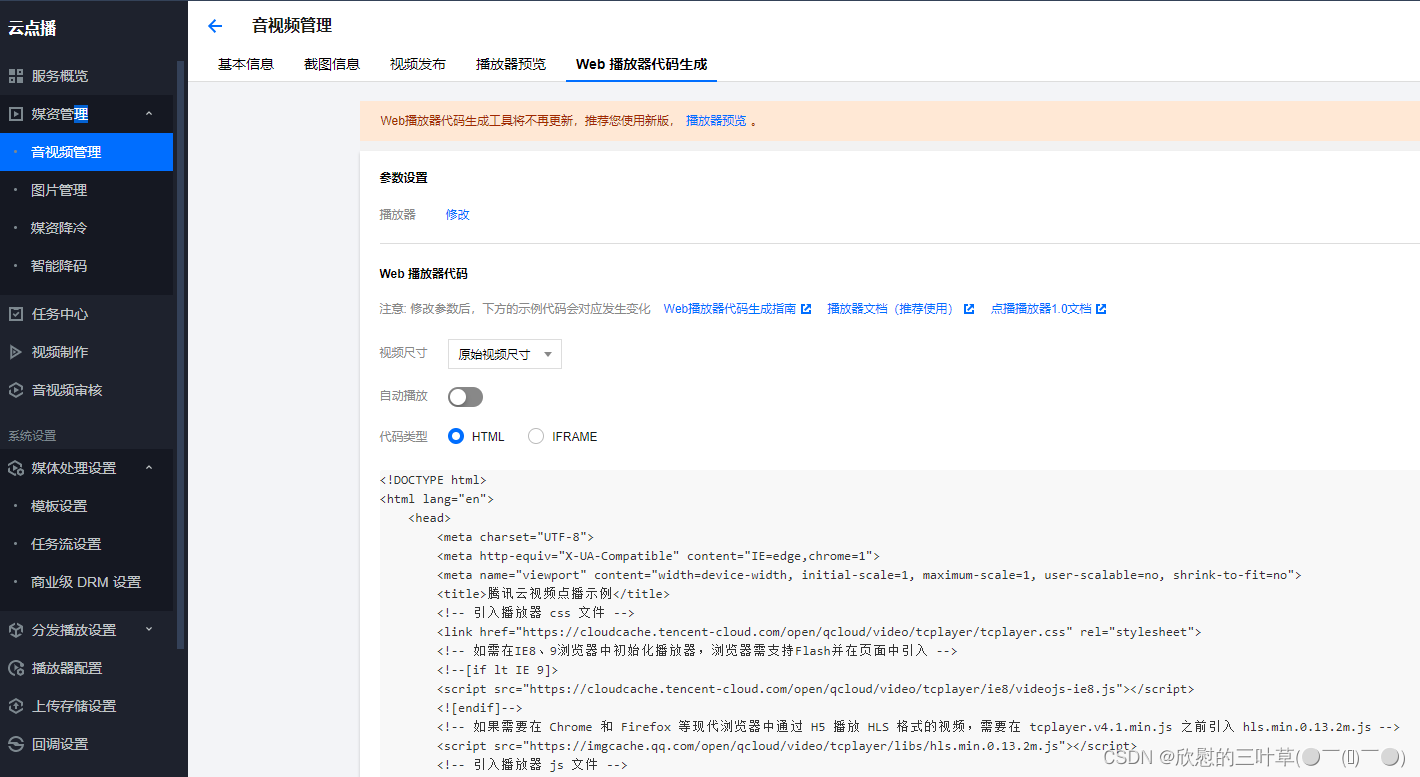Viewport: 1420px width, 777px height.
Task: Click the 任务中心 checklist icon
Action: (x=16, y=314)
